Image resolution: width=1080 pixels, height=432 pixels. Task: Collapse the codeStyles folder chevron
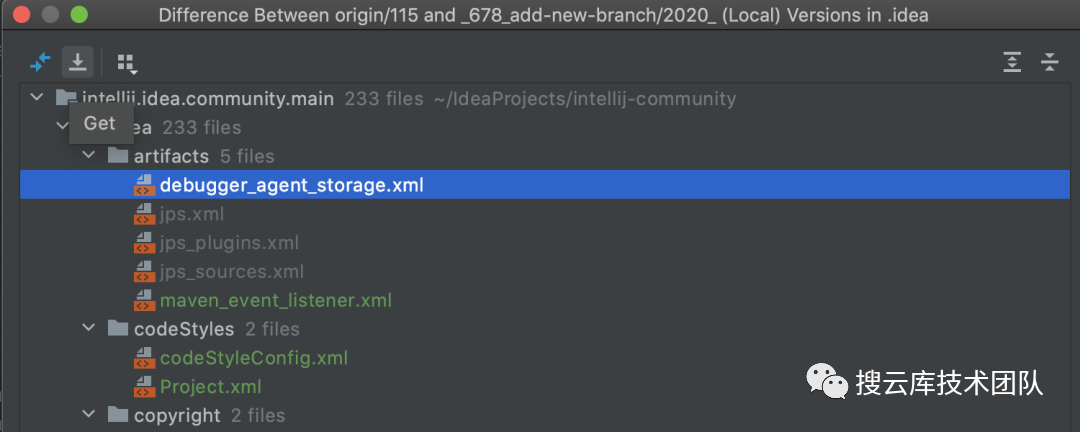click(88, 329)
